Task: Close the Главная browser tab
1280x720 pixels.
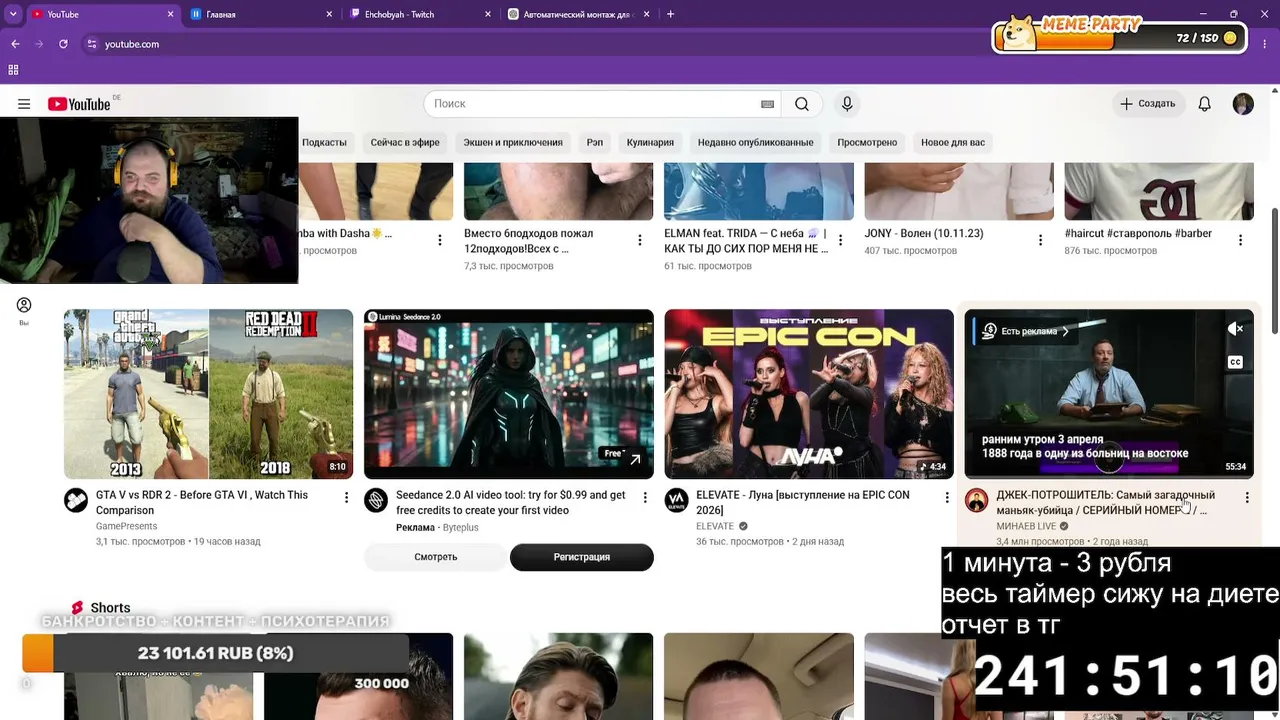Action: tap(329, 14)
